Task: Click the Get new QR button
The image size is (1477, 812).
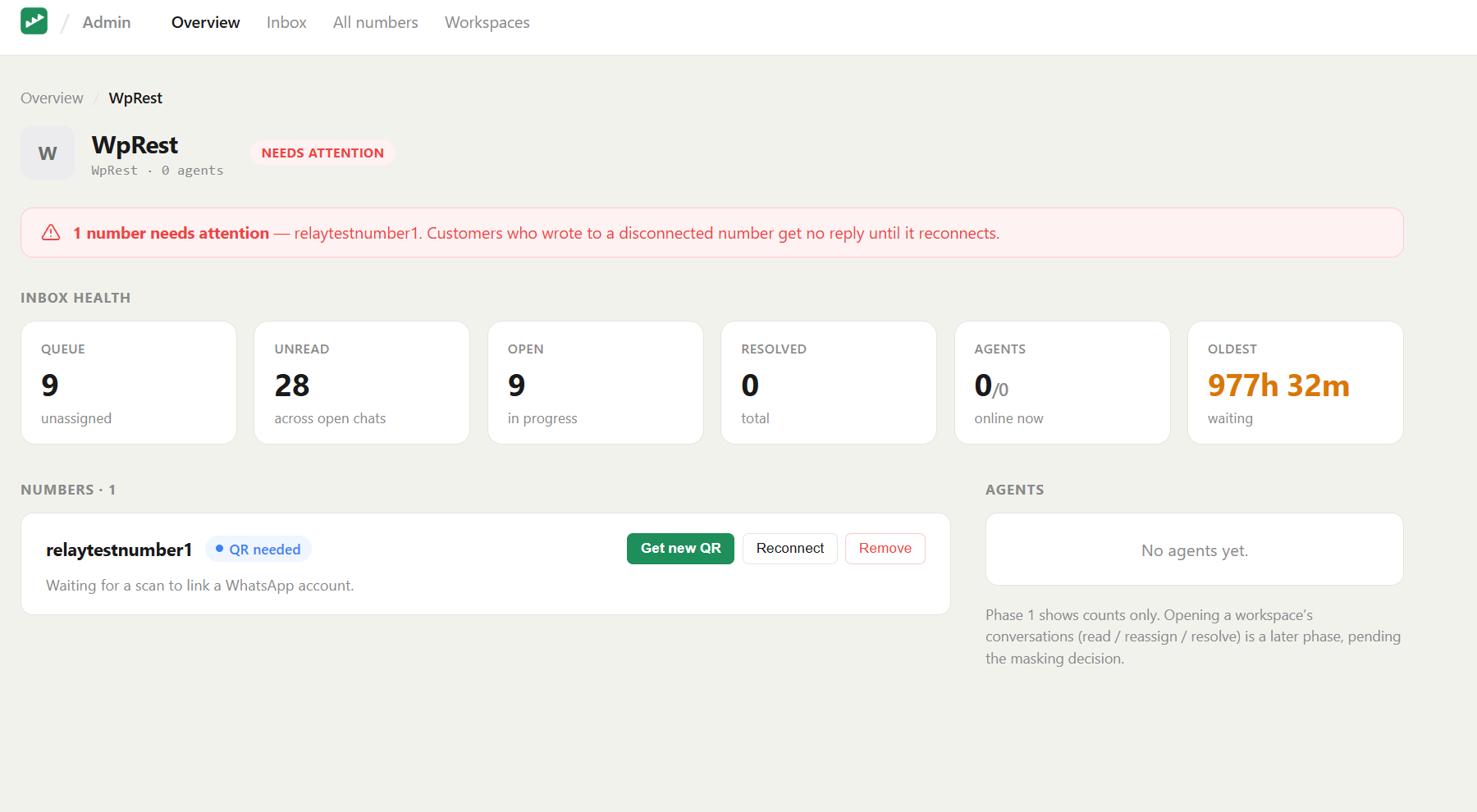Action: [680, 549]
